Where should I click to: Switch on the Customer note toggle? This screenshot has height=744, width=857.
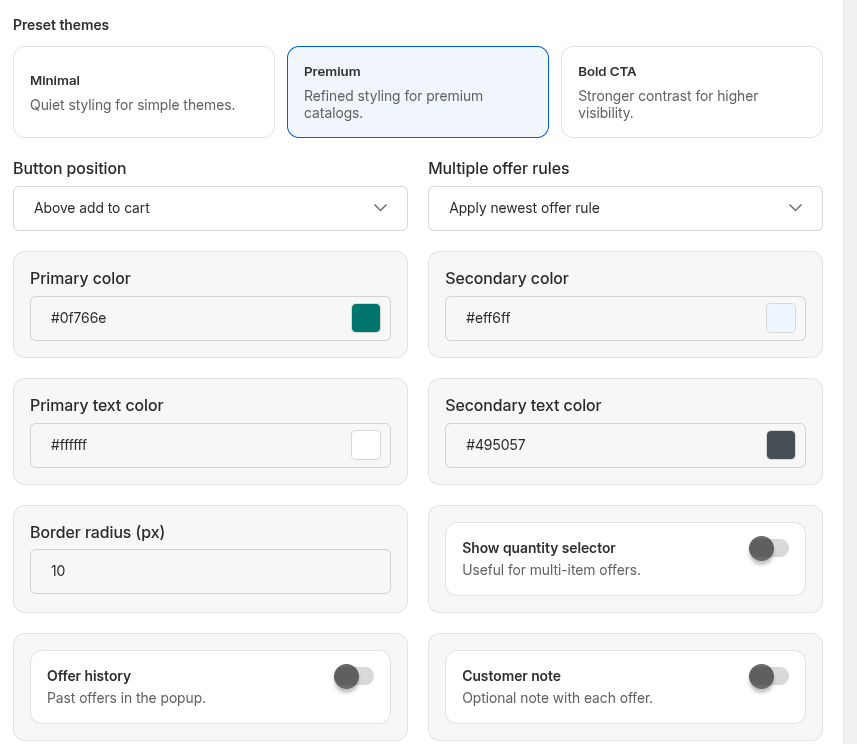pyautogui.click(x=768, y=676)
